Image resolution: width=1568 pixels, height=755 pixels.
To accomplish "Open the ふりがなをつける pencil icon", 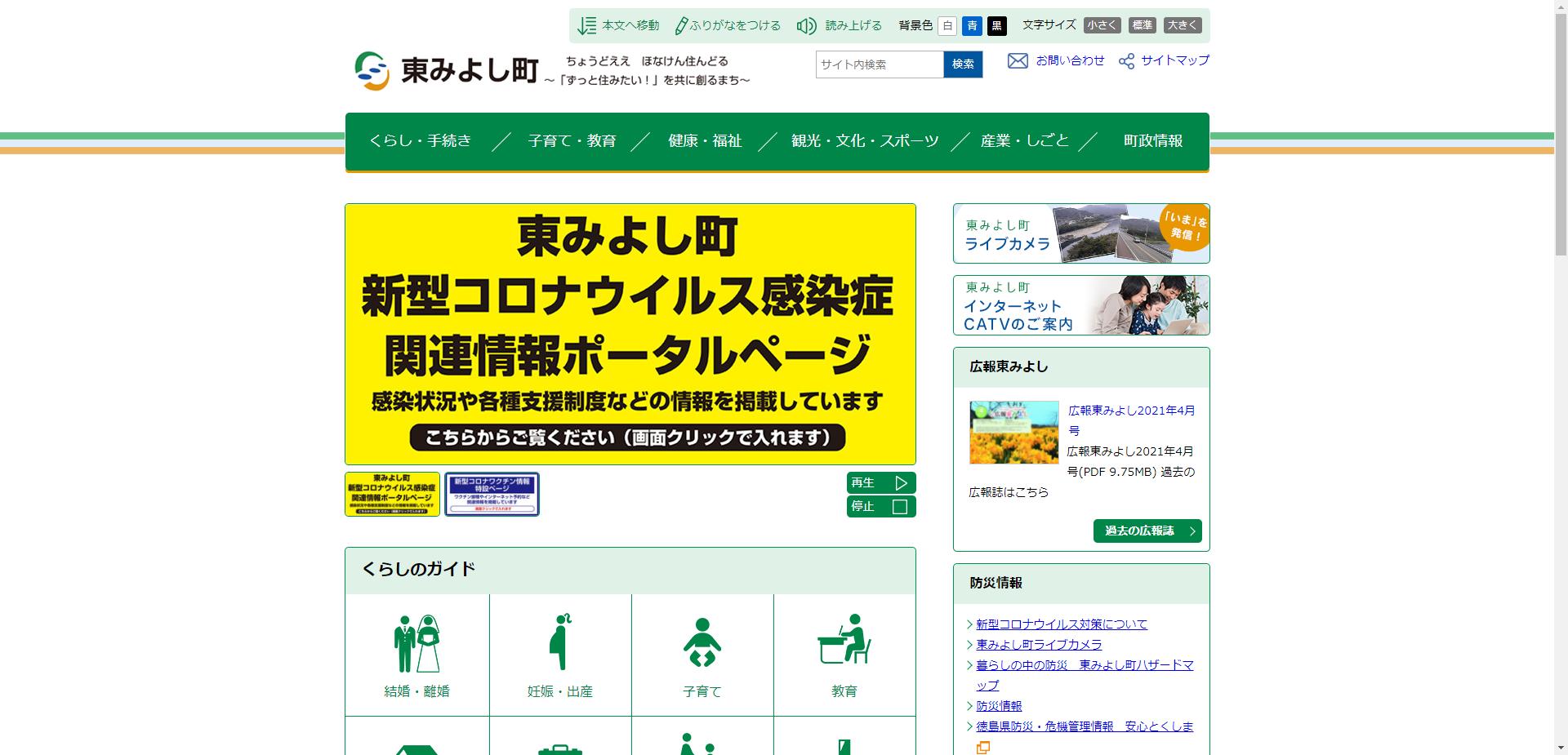I will click(x=681, y=25).
